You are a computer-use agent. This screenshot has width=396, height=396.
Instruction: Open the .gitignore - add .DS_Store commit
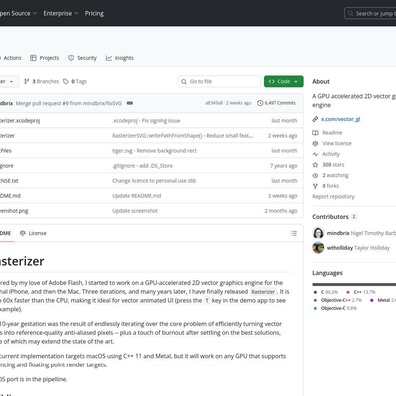(142, 166)
